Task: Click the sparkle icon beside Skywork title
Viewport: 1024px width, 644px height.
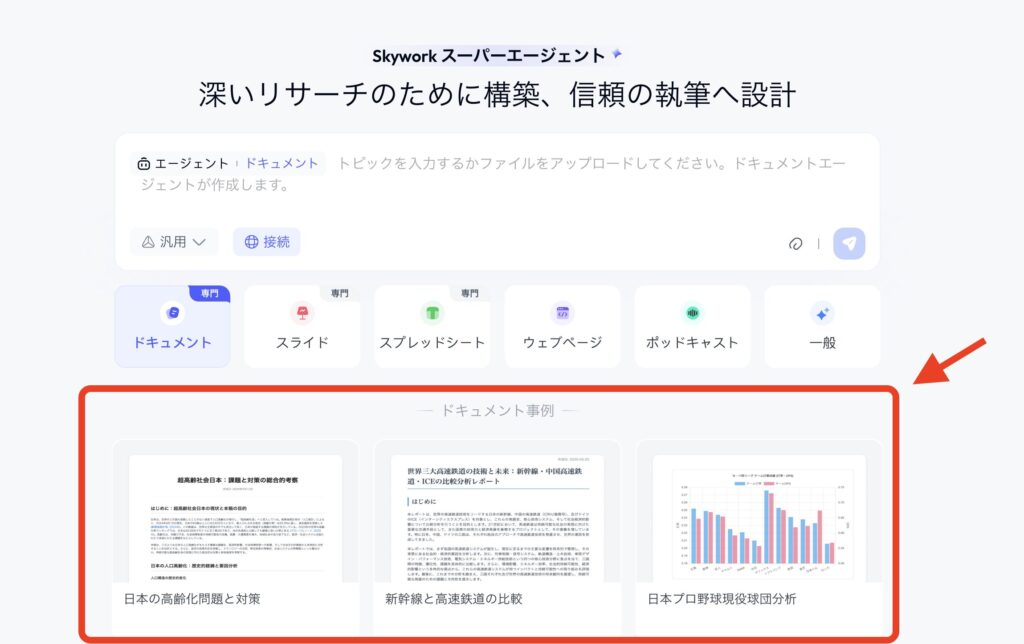Action: [616, 54]
